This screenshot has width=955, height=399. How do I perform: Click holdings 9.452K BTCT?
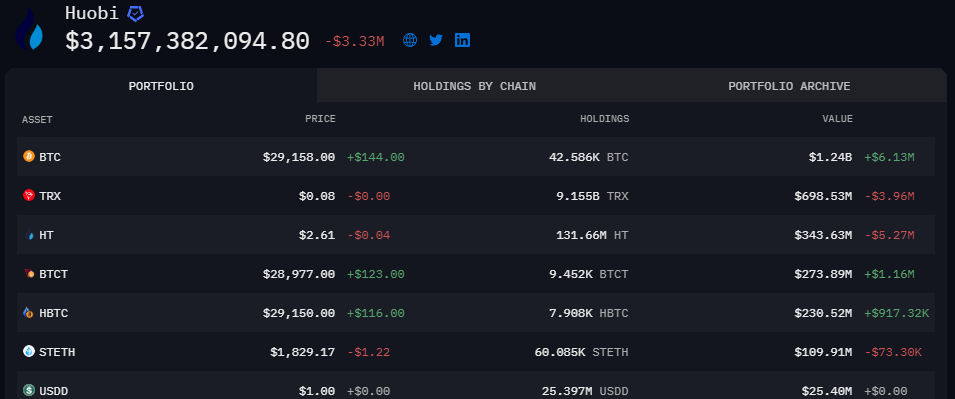[588, 274]
